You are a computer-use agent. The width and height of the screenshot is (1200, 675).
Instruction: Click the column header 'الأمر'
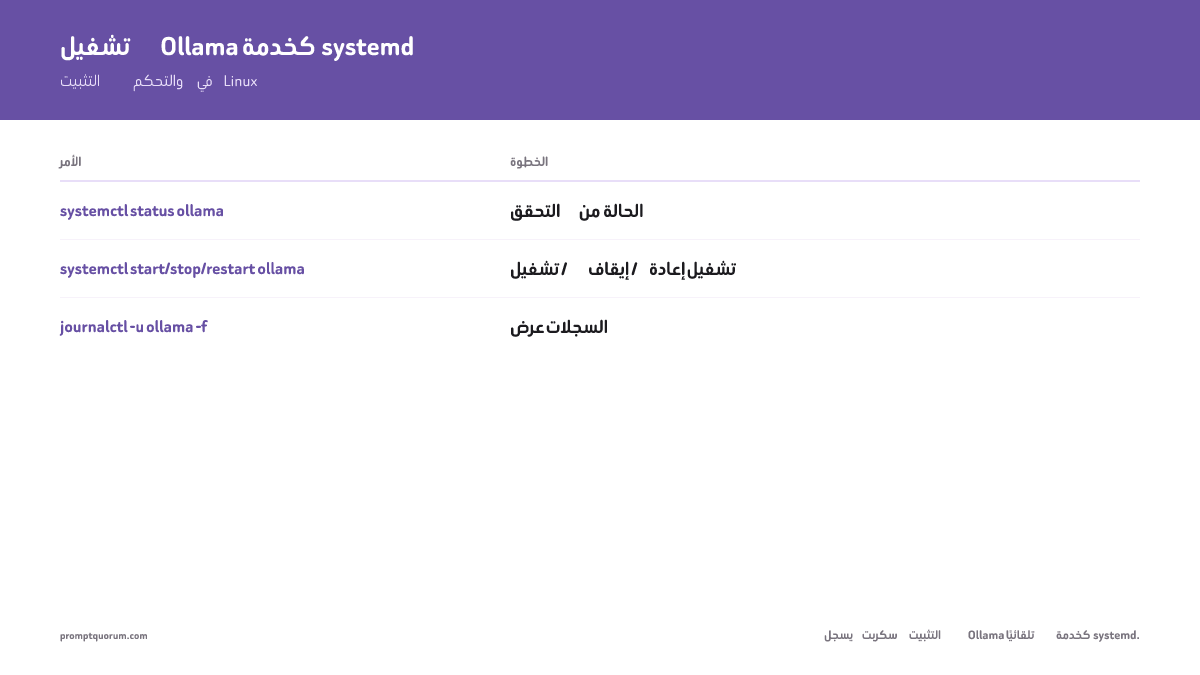pos(70,161)
